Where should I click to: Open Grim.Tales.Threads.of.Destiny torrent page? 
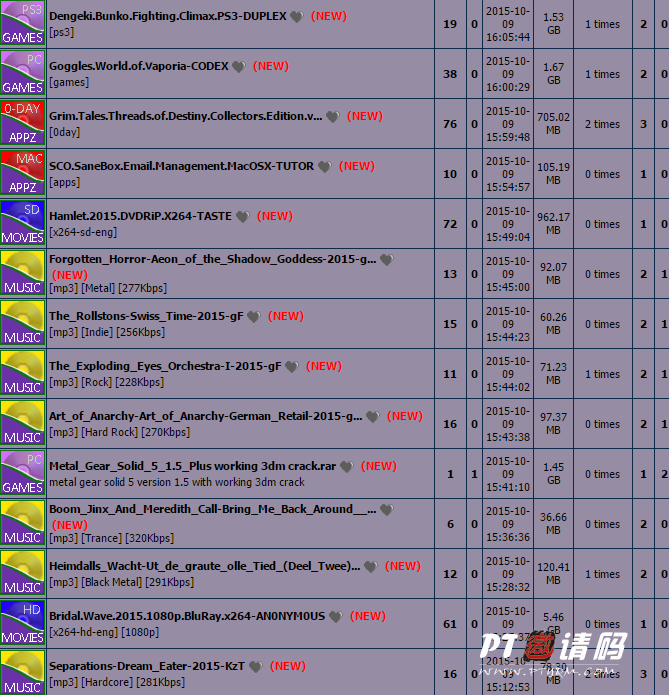point(186,117)
